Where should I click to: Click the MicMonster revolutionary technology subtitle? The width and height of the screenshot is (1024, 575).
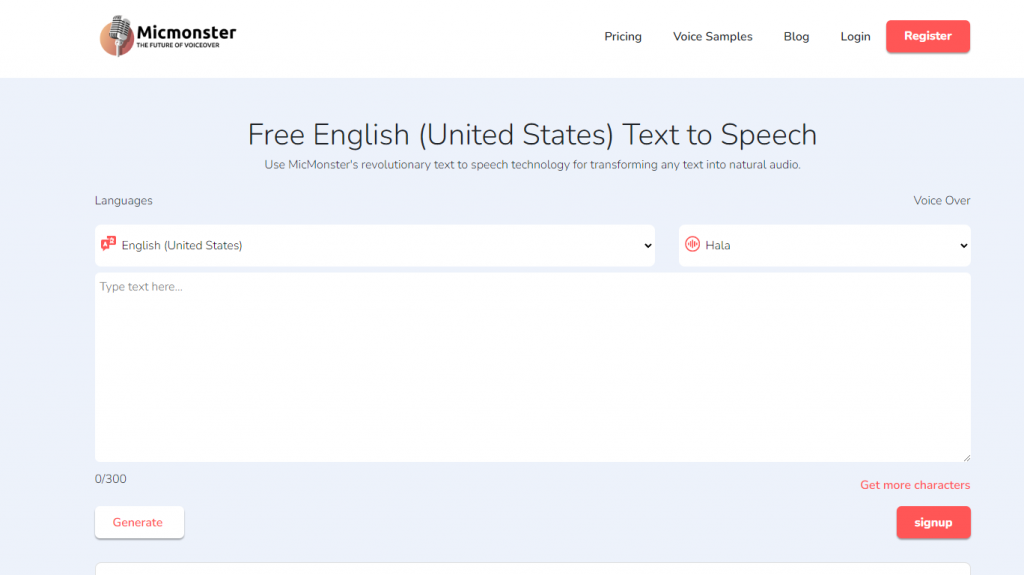click(532, 165)
